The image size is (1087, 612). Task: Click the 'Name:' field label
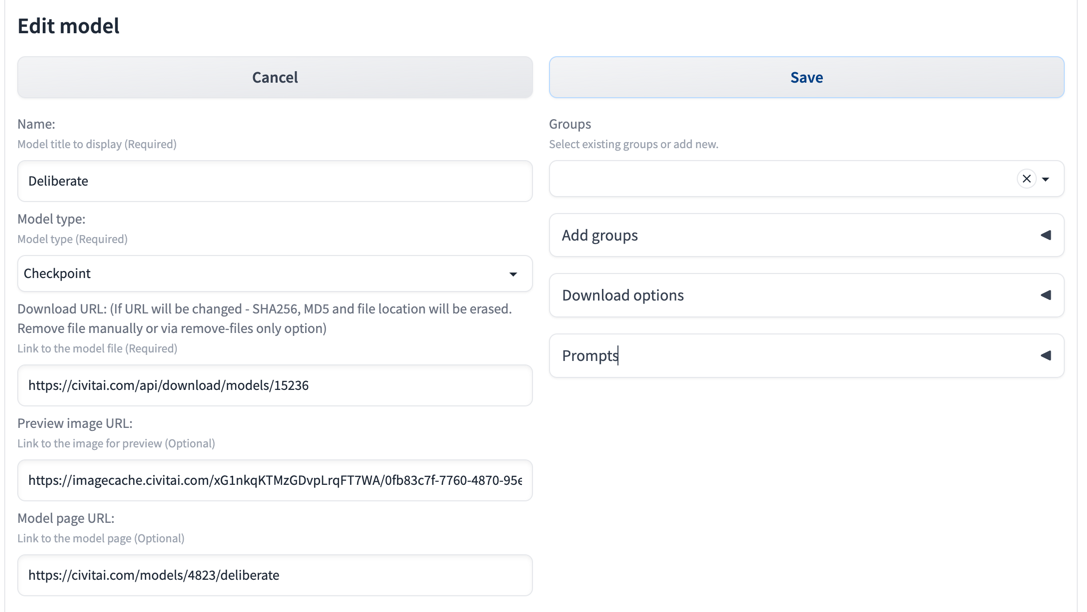pyautogui.click(x=36, y=124)
